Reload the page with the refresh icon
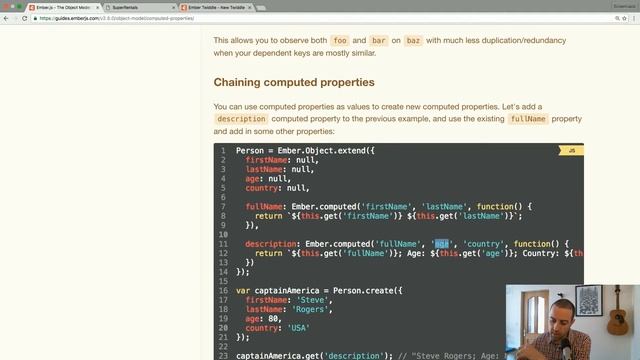640x360 pixels. point(24,18)
